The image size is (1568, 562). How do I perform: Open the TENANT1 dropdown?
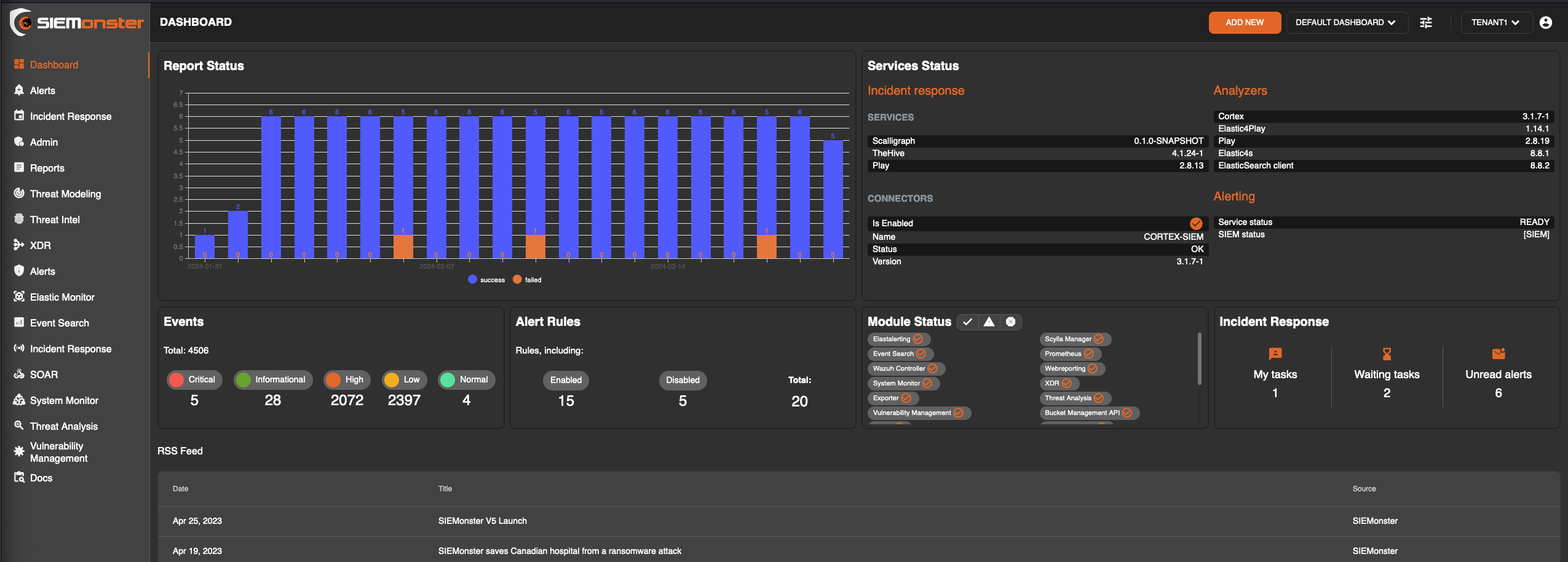(1496, 22)
